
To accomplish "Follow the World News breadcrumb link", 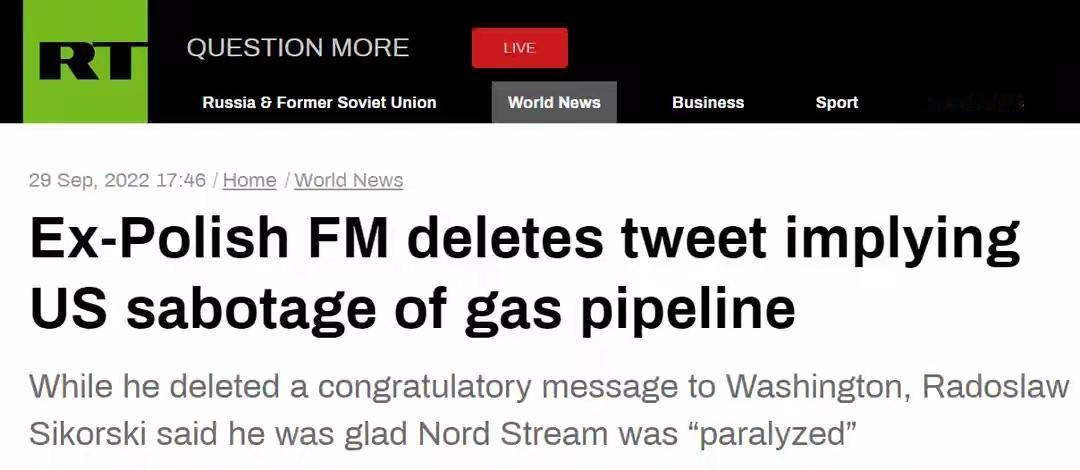I will click(x=348, y=180).
